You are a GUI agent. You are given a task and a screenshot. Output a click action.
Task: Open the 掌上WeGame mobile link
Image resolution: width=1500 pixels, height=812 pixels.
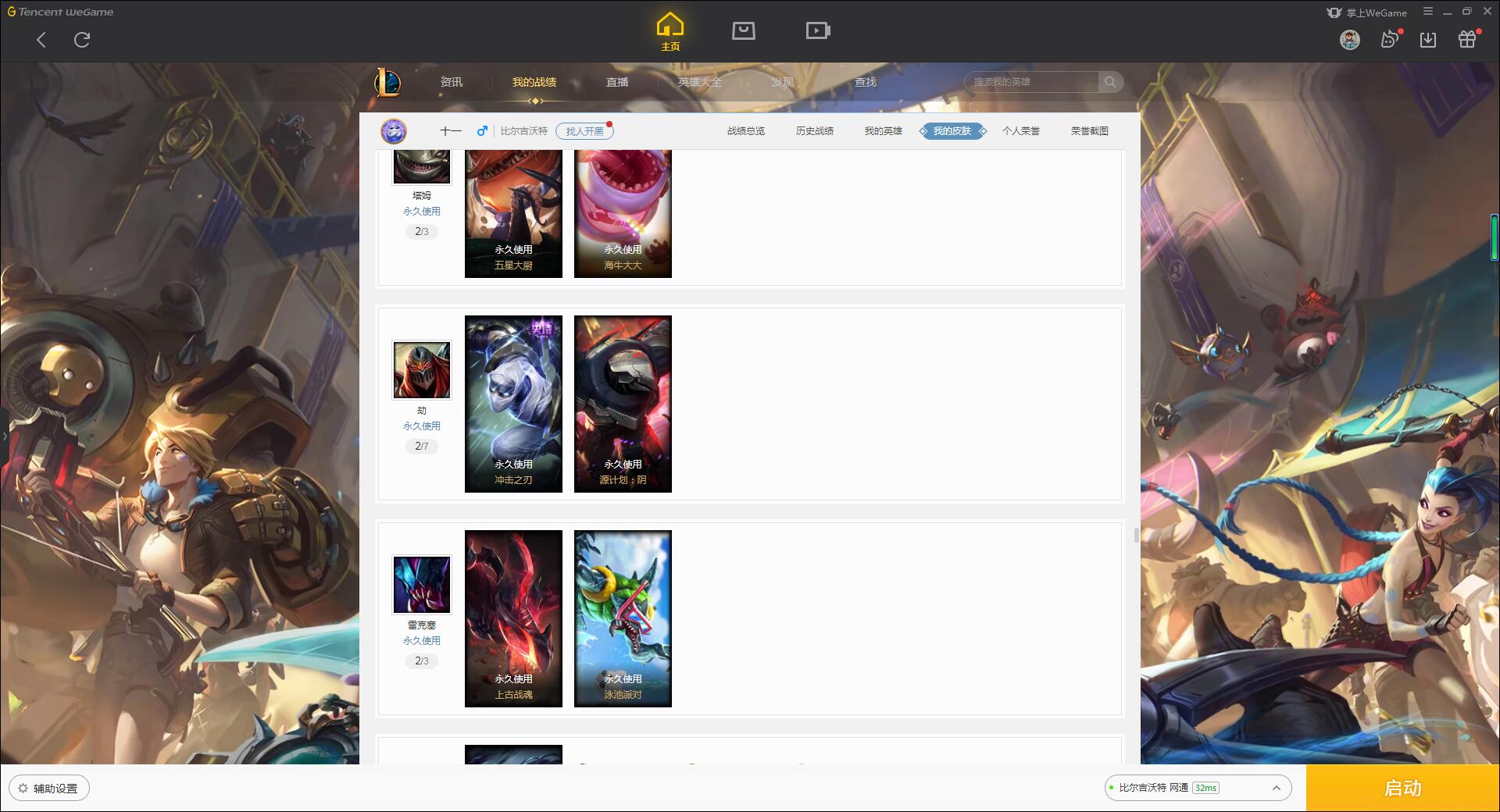[1366, 12]
